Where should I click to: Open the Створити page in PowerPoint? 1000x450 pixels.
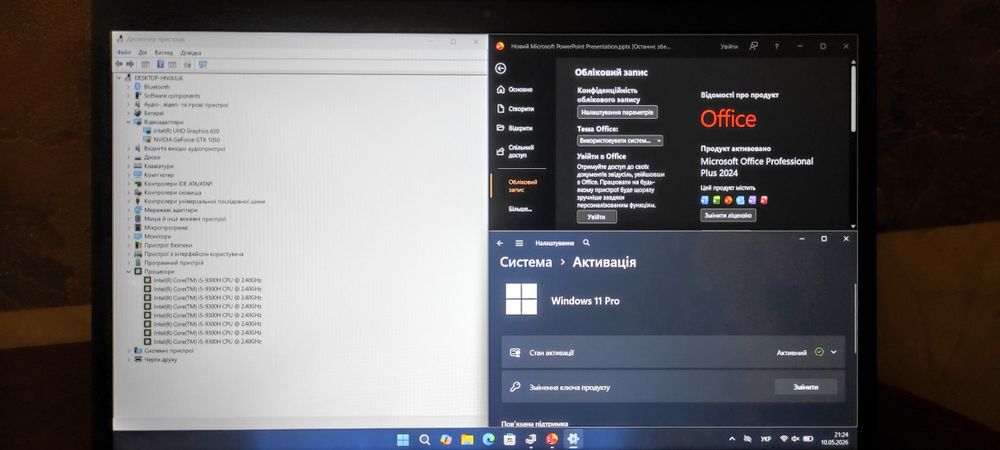click(515, 109)
